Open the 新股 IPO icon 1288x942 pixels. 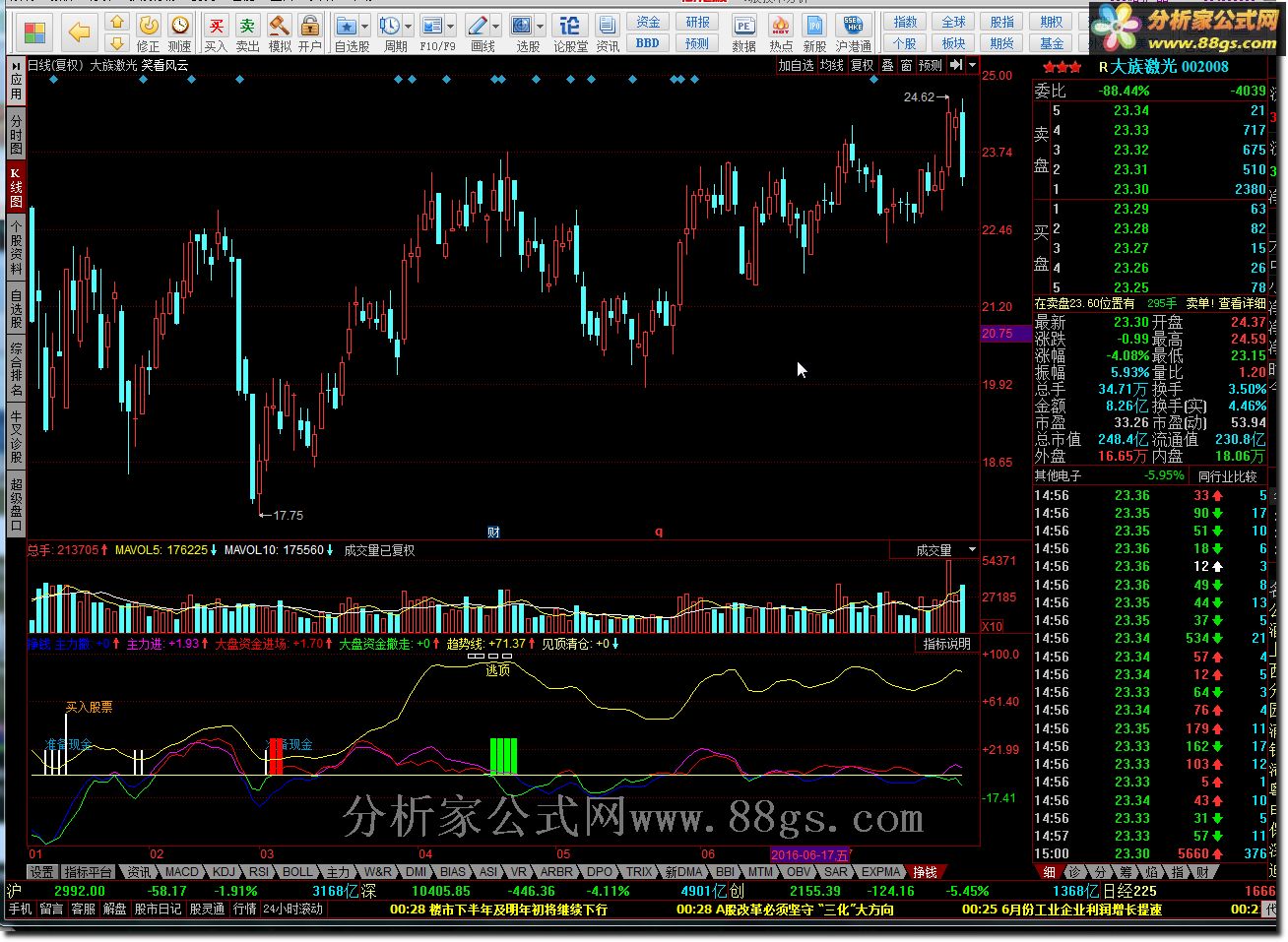pos(814,32)
